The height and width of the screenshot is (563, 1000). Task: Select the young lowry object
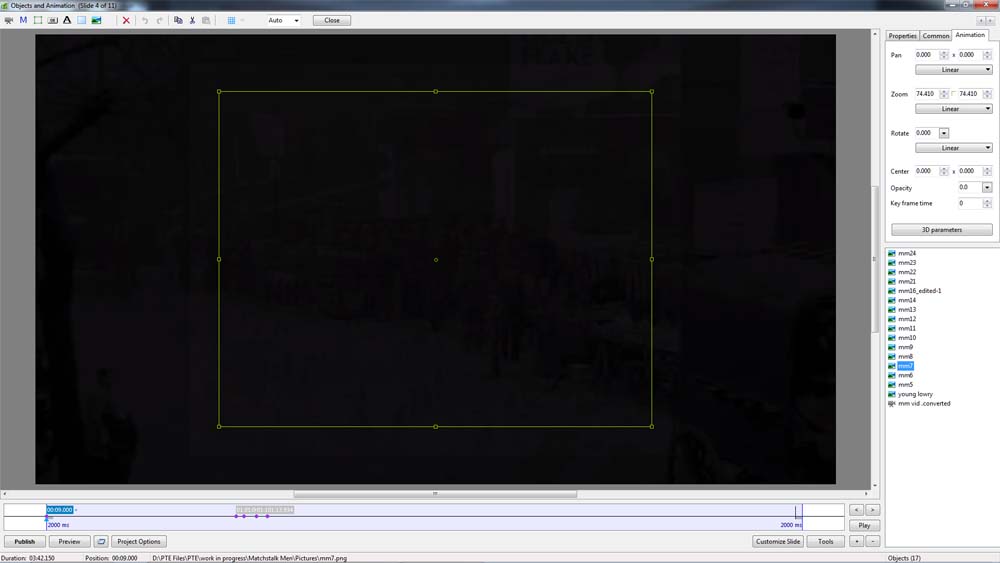click(x=915, y=394)
